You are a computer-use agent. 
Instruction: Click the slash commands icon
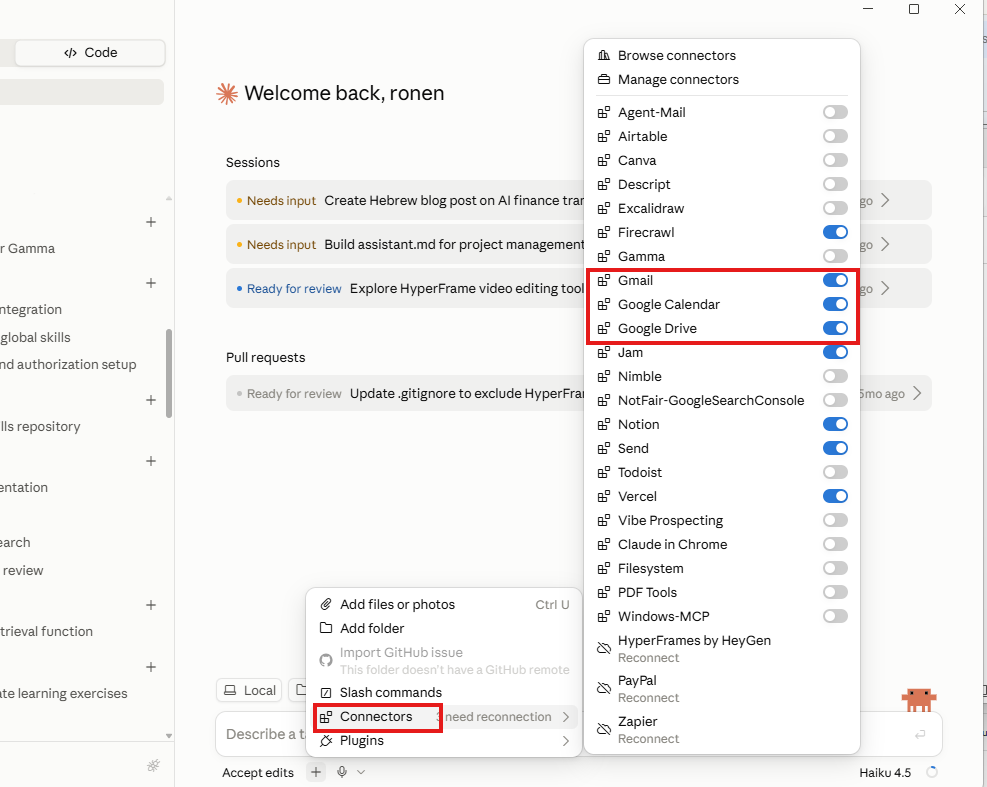click(x=325, y=693)
